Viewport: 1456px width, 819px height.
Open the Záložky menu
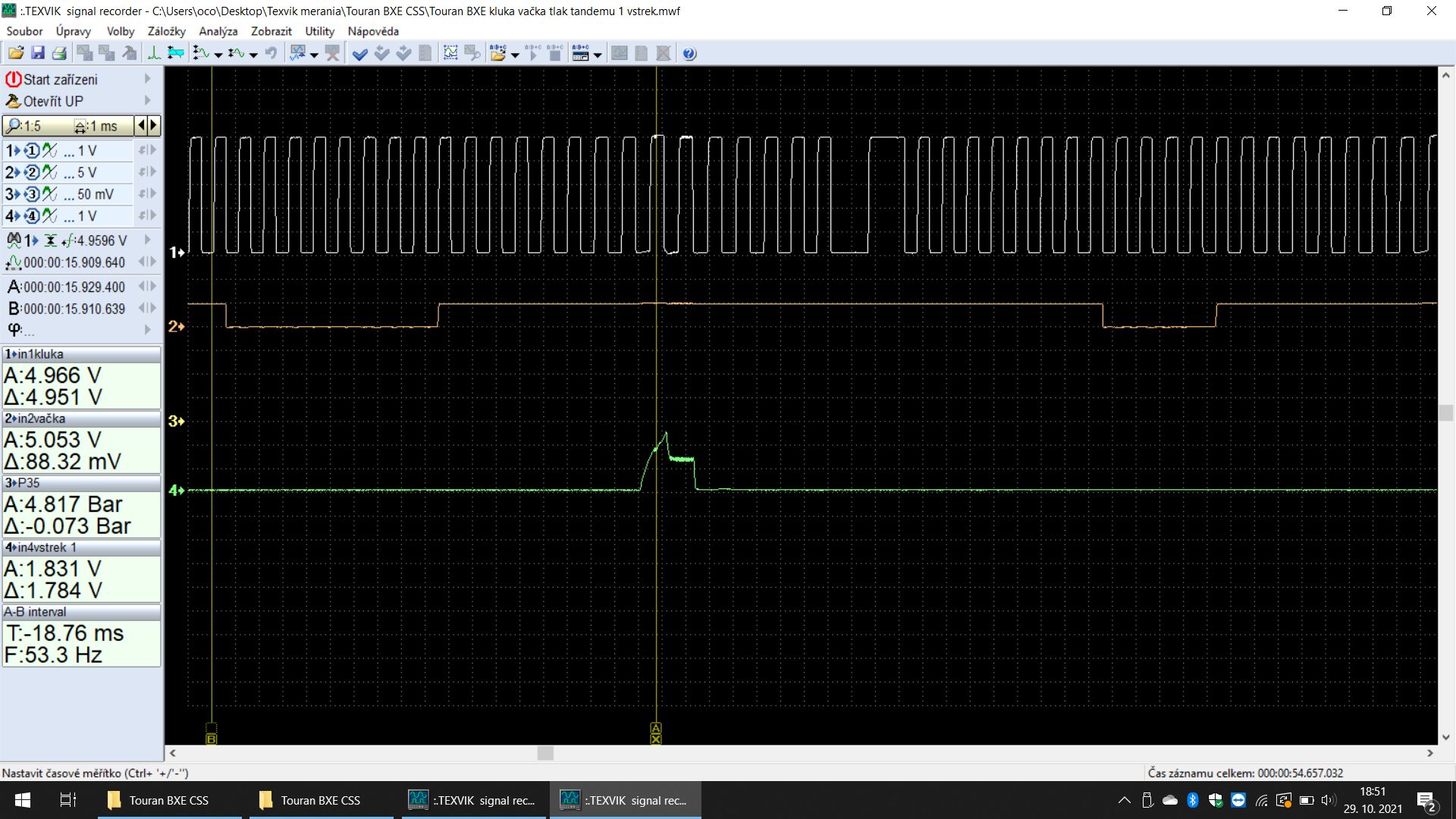tap(166, 31)
